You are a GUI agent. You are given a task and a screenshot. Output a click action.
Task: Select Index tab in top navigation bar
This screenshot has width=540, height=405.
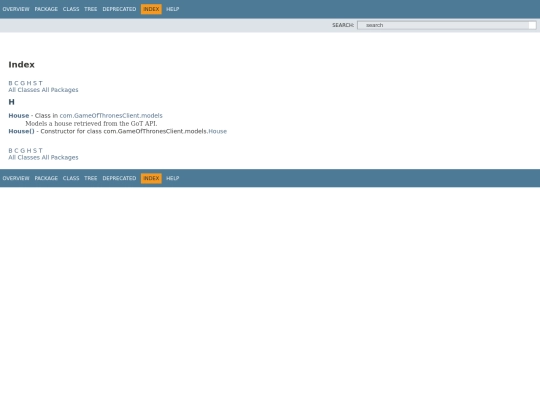pos(151,9)
